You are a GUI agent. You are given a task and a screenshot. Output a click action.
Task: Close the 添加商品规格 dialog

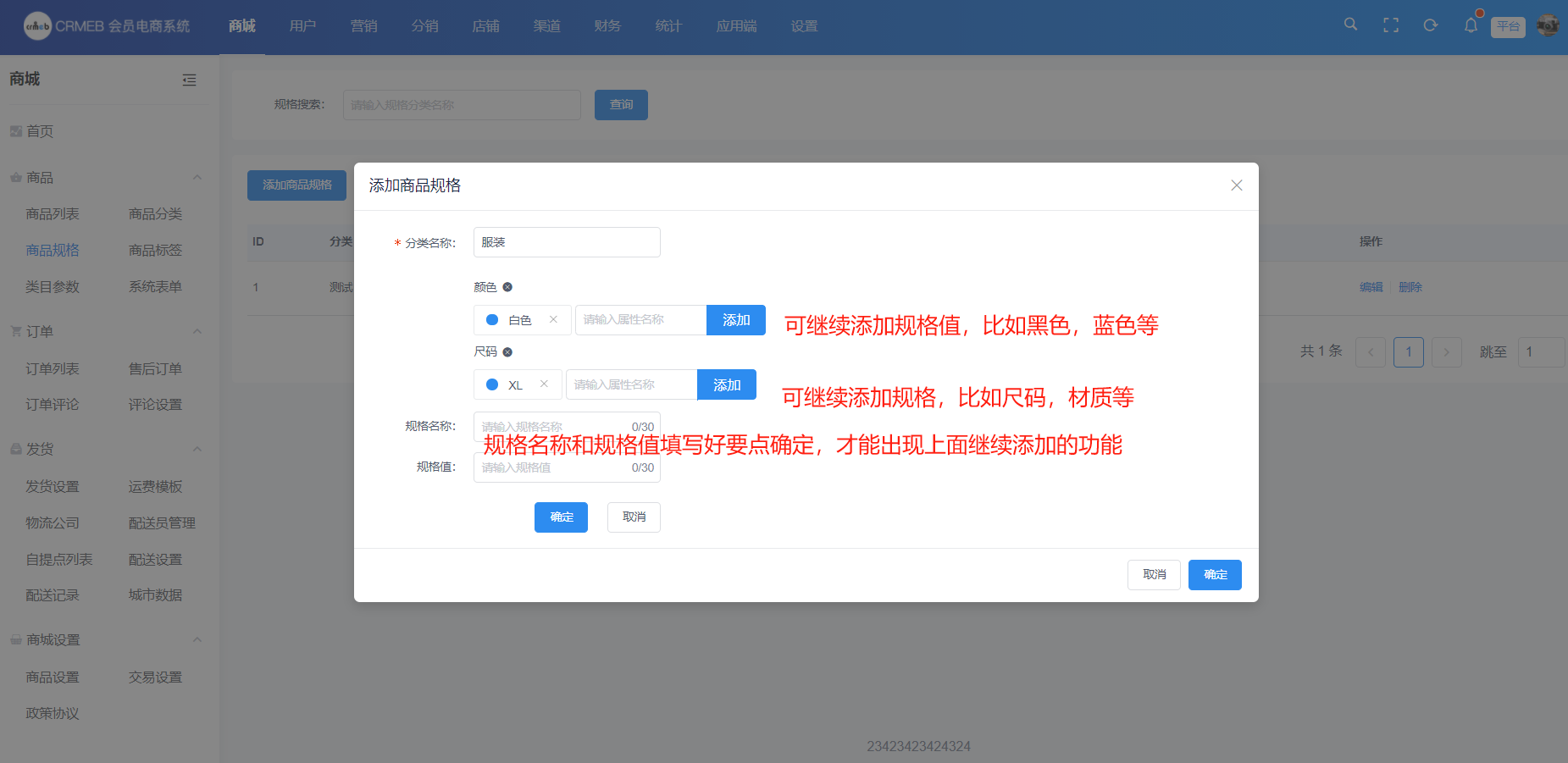[1237, 185]
